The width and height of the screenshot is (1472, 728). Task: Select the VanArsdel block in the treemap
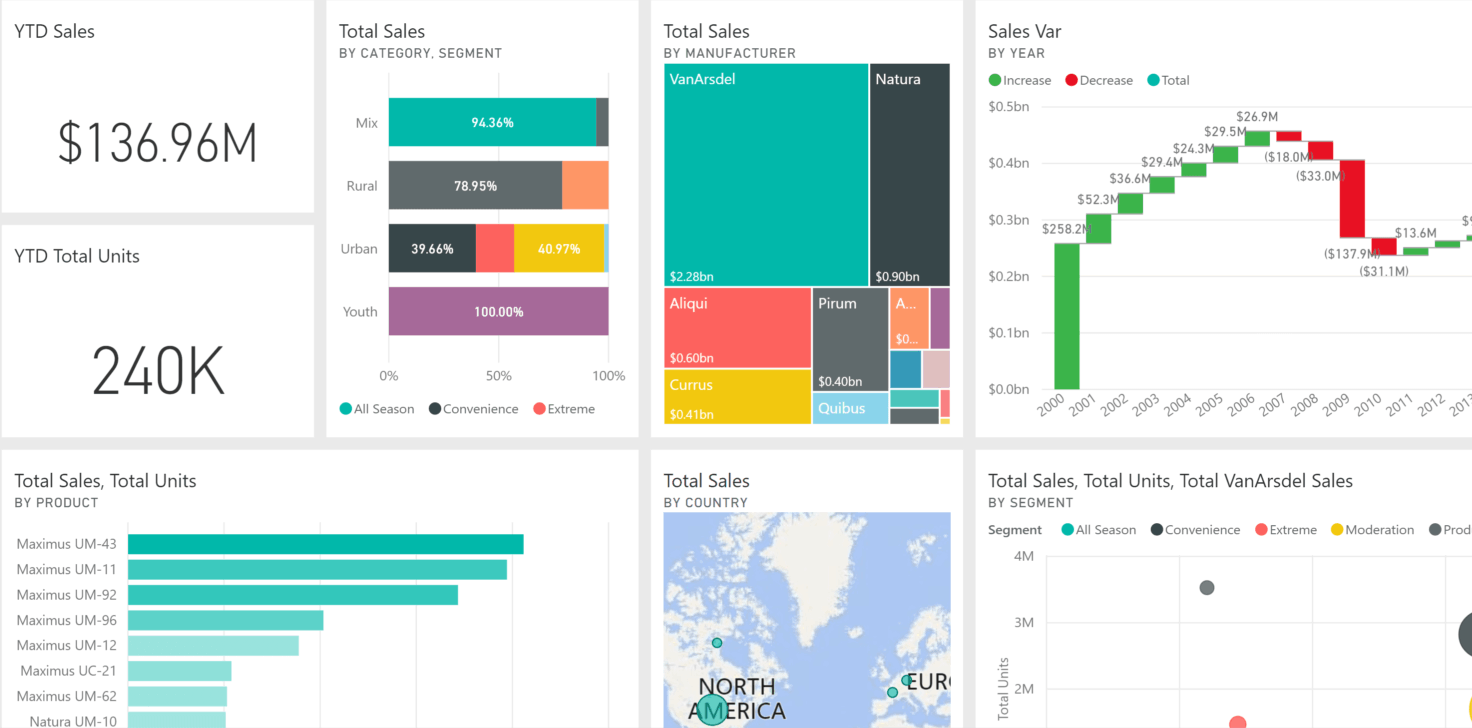coord(765,175)
